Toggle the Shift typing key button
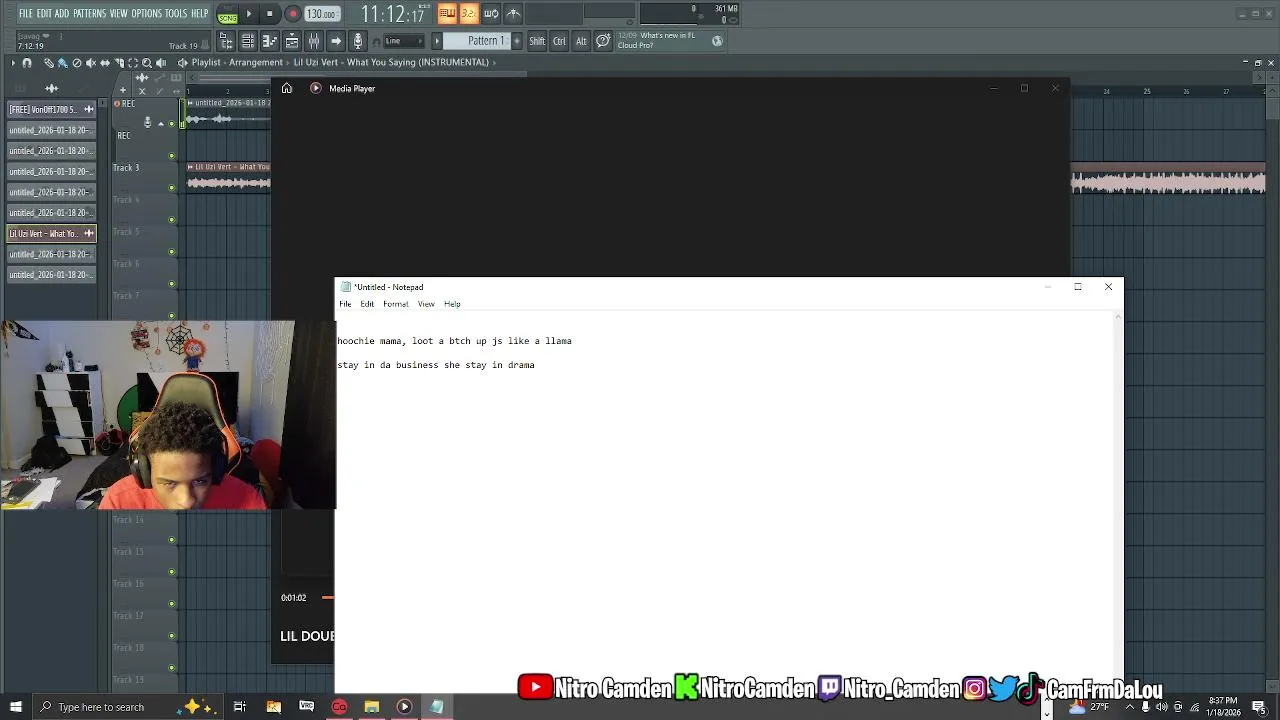The width and height of the screenshot is (1280, 720). (x=537, y=41)
